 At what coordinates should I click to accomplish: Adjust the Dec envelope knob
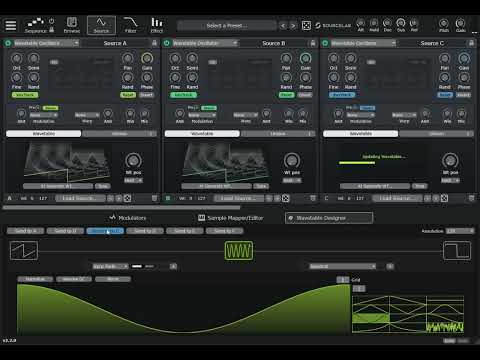tap(387, 23)
